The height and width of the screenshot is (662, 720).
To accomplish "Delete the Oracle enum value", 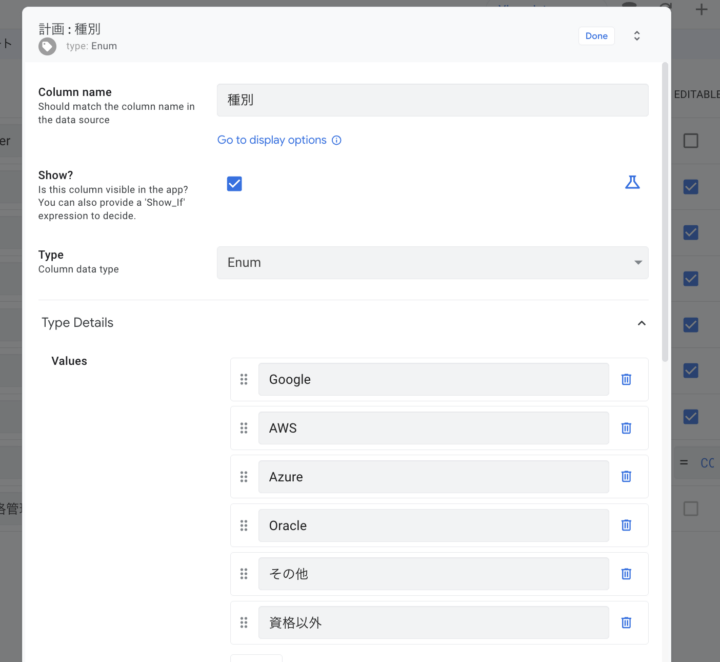I will point(626,525).
